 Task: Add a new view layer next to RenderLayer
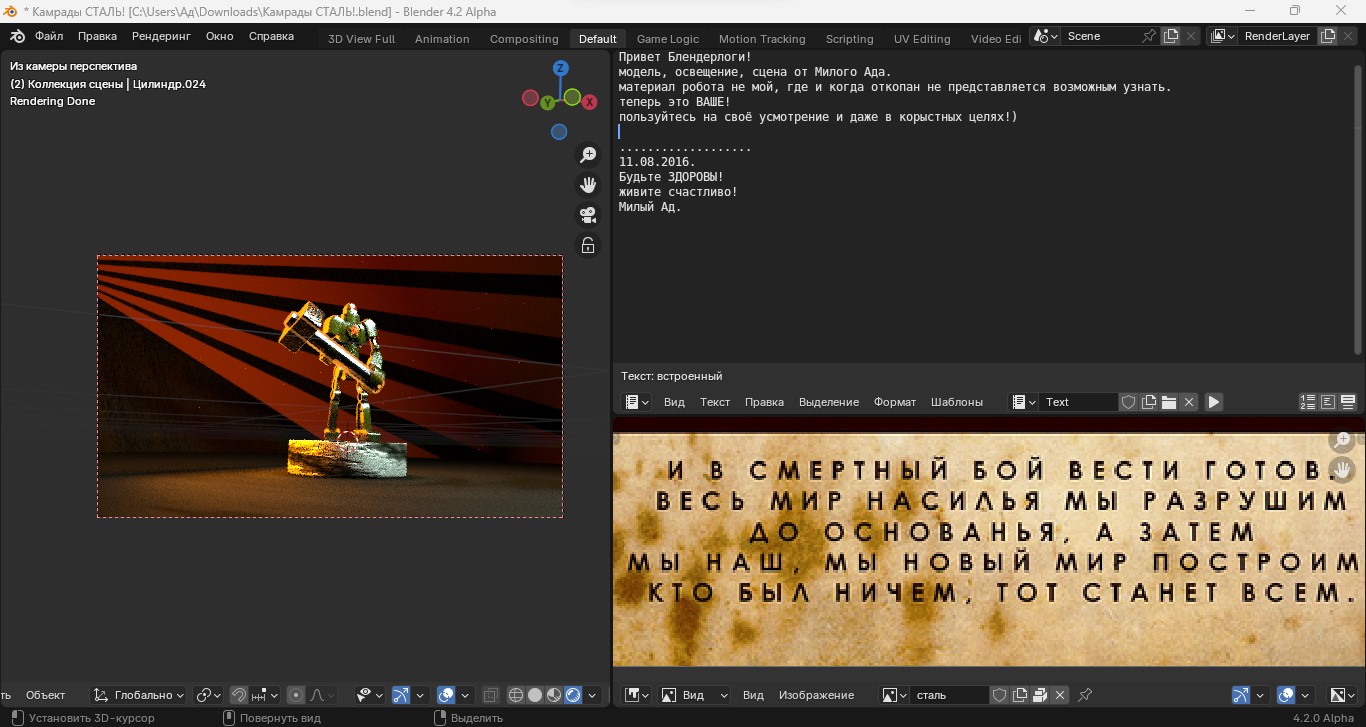tap(1328, 36)
